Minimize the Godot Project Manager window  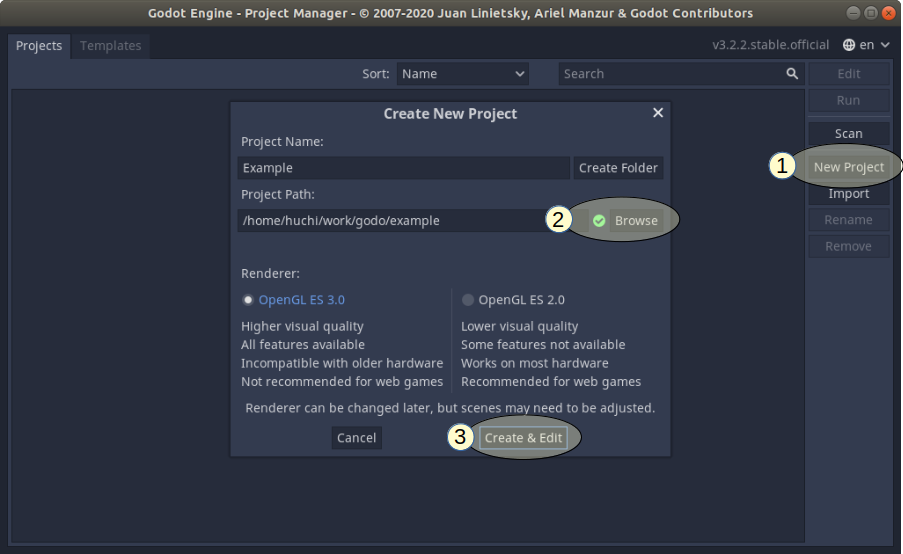coord(853,13)
